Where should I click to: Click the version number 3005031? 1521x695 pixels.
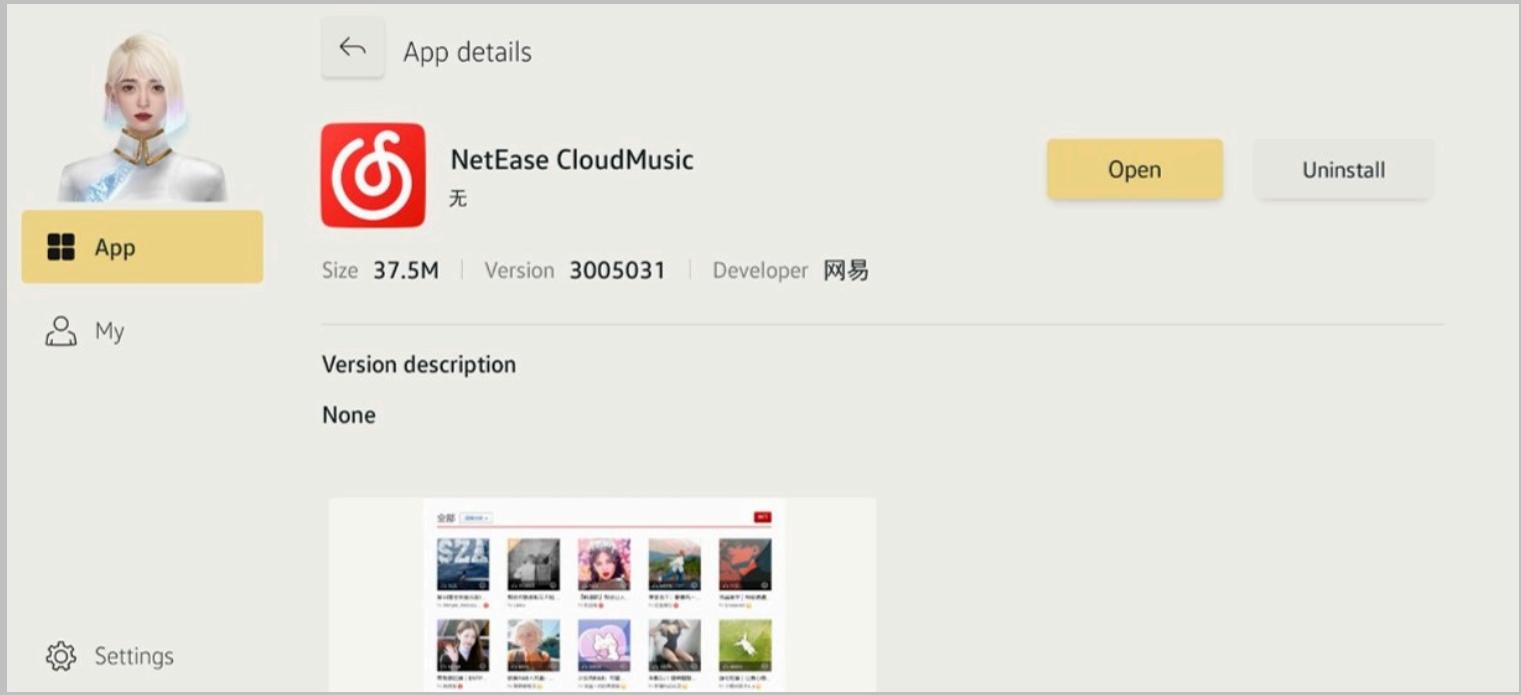(x=617, y=270)
